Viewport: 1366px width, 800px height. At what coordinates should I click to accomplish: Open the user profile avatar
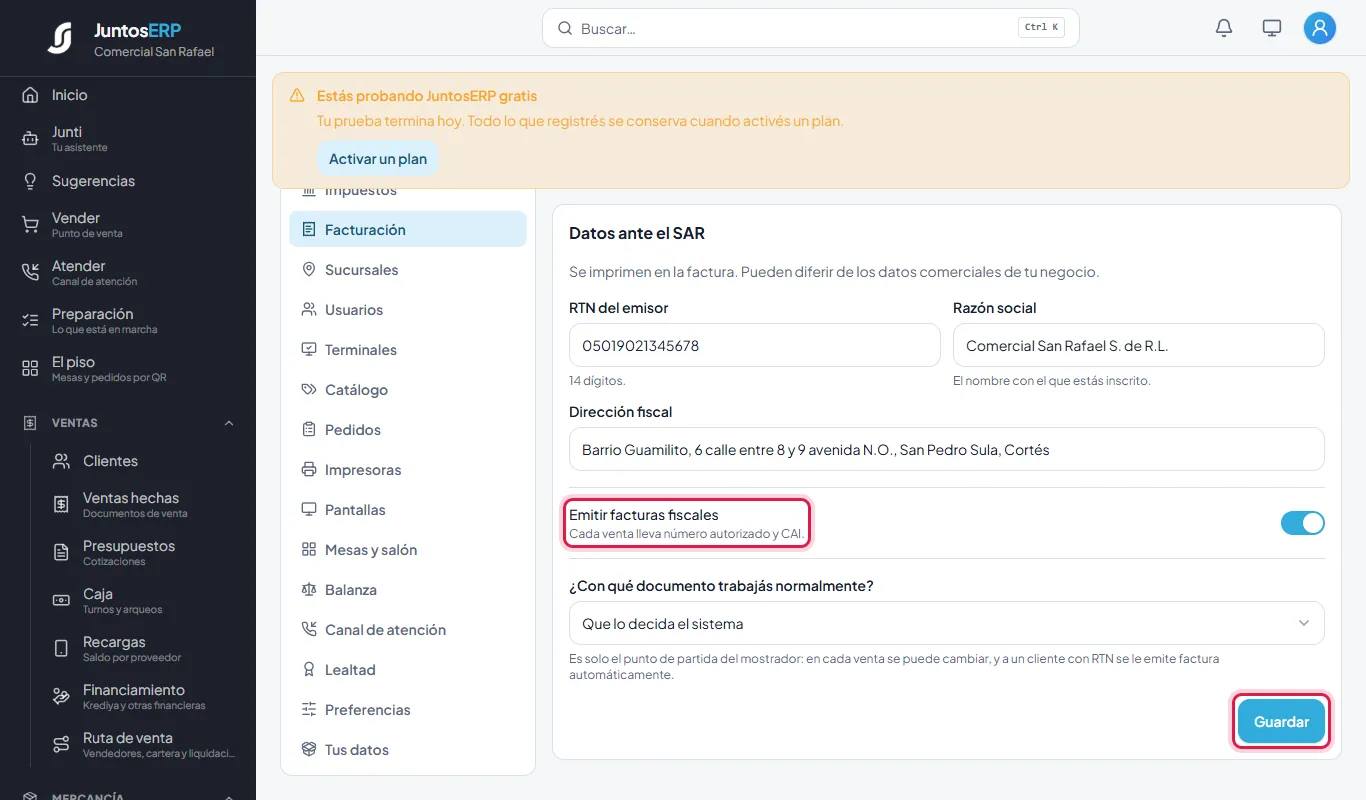click(1320, 28)
